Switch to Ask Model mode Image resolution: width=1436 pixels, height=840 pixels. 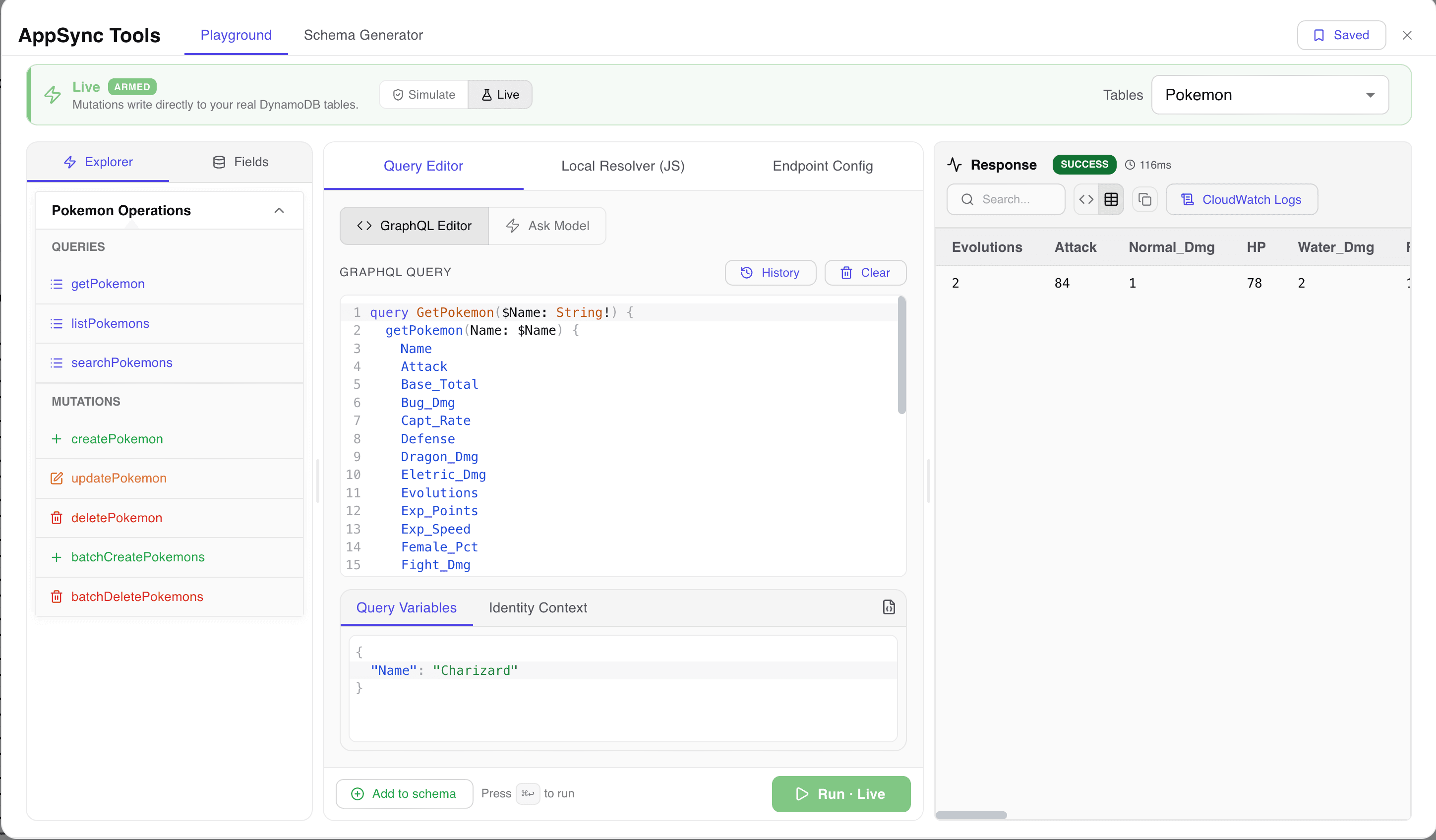(547, 226)
